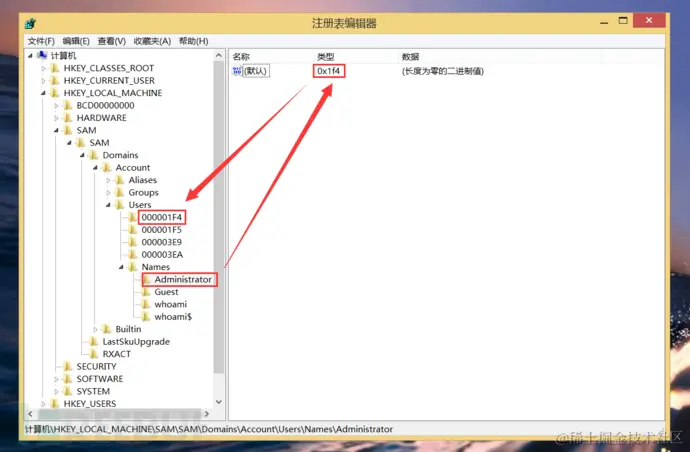Select the SYSTEM key label
The height and width of the screenshot is (452, 690).
[93, 391]
